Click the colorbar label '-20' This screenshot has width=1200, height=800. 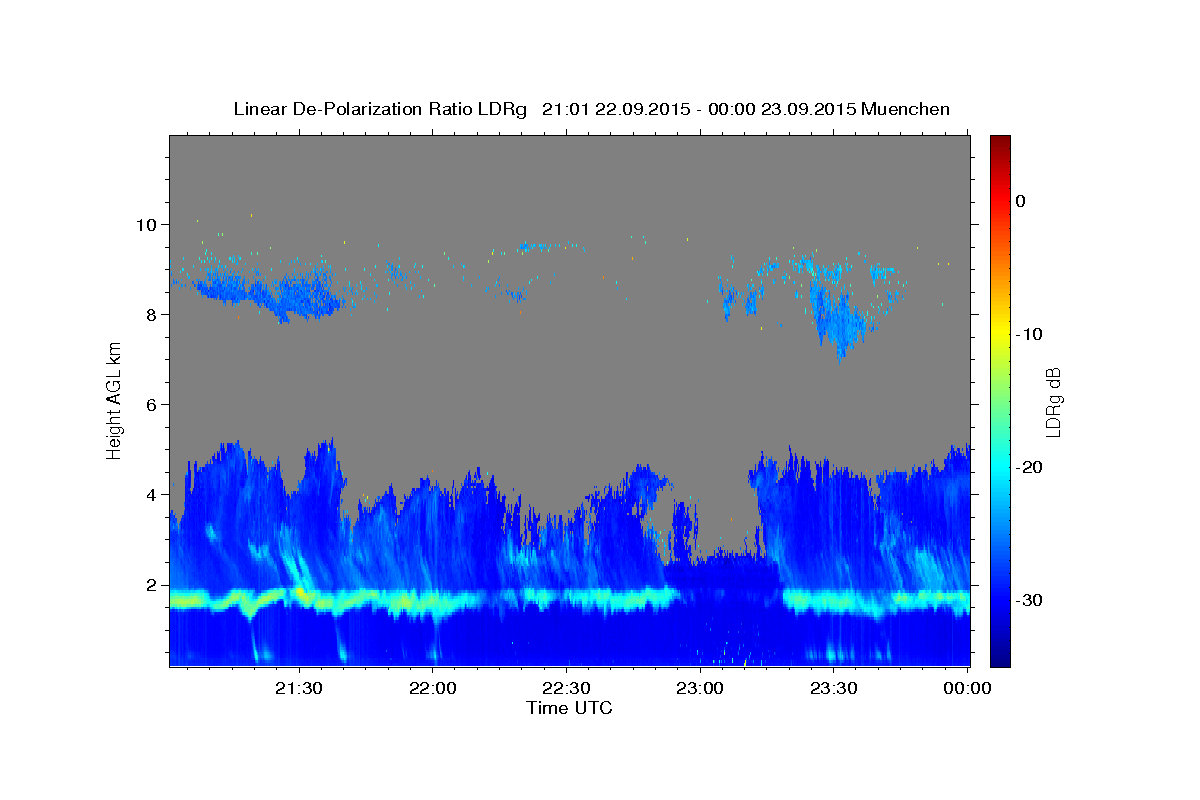click(x=1029, y=467)
